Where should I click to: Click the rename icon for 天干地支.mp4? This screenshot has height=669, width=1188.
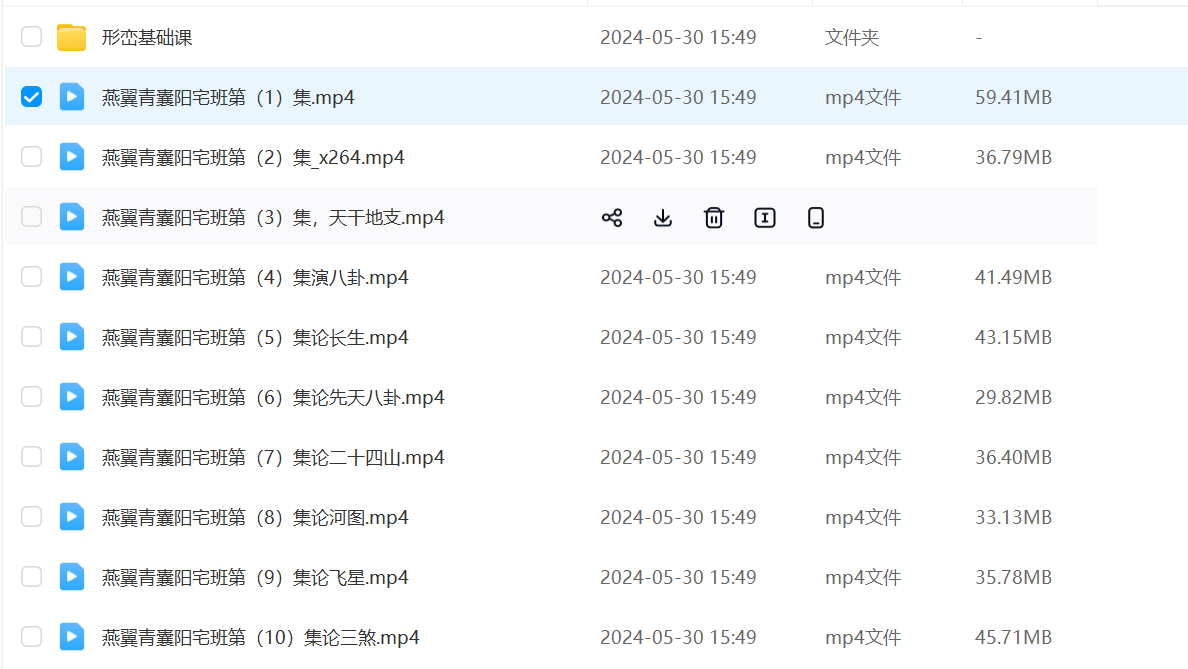click(x=765, y=218)
